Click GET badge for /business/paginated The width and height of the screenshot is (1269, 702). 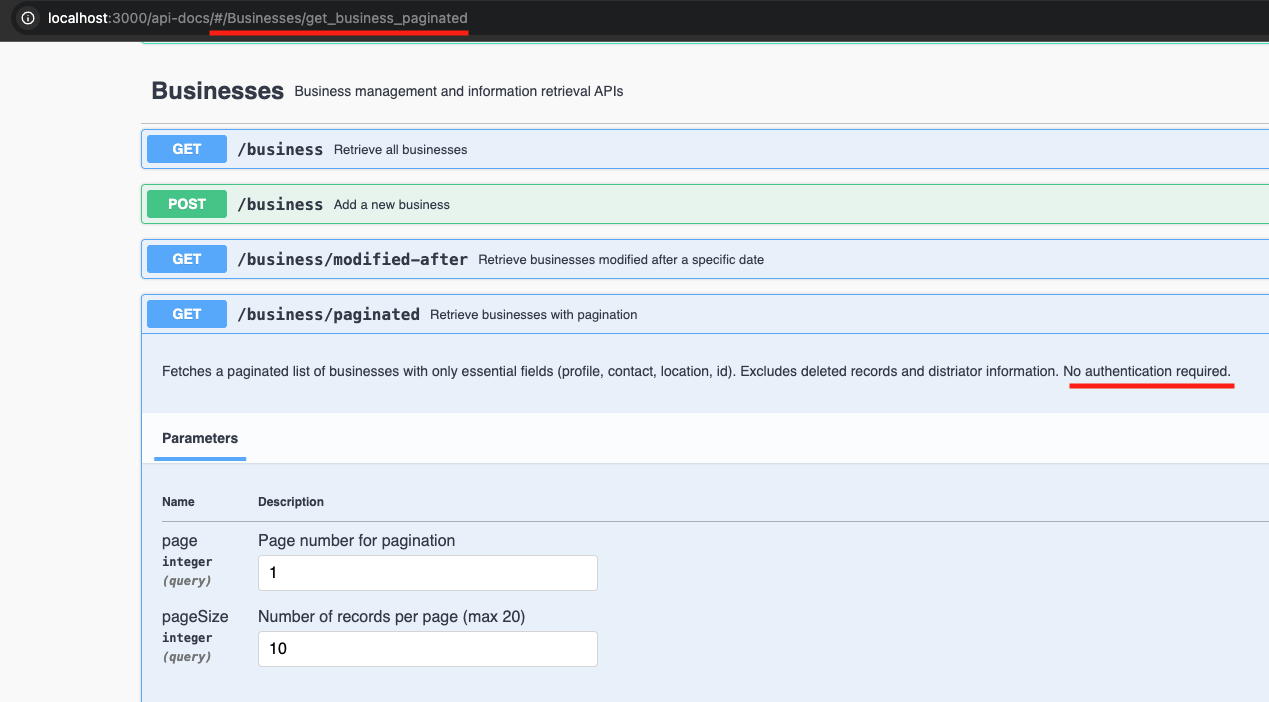pos(187,314)
